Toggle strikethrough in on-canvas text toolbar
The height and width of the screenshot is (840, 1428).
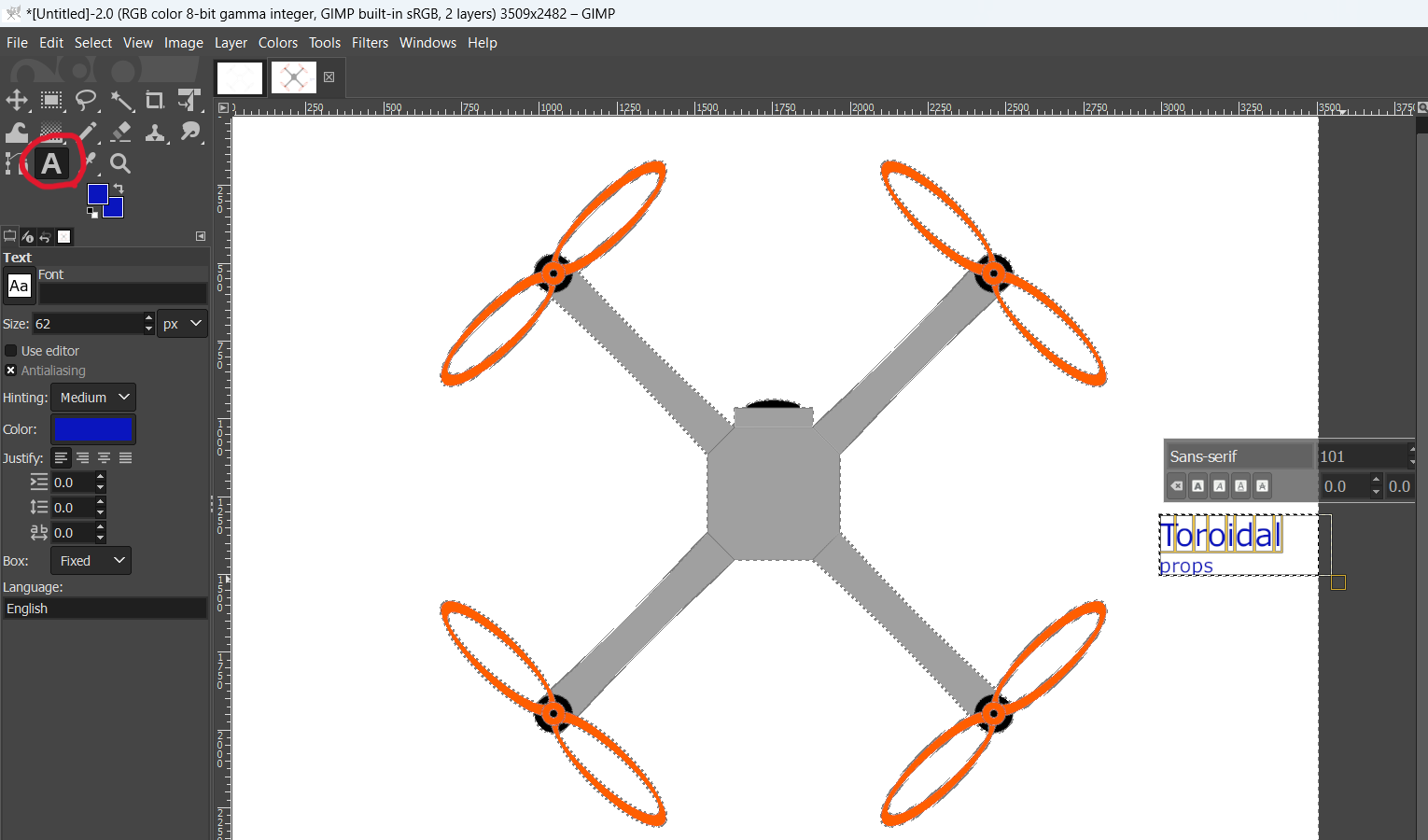(x=1263, y=485)
